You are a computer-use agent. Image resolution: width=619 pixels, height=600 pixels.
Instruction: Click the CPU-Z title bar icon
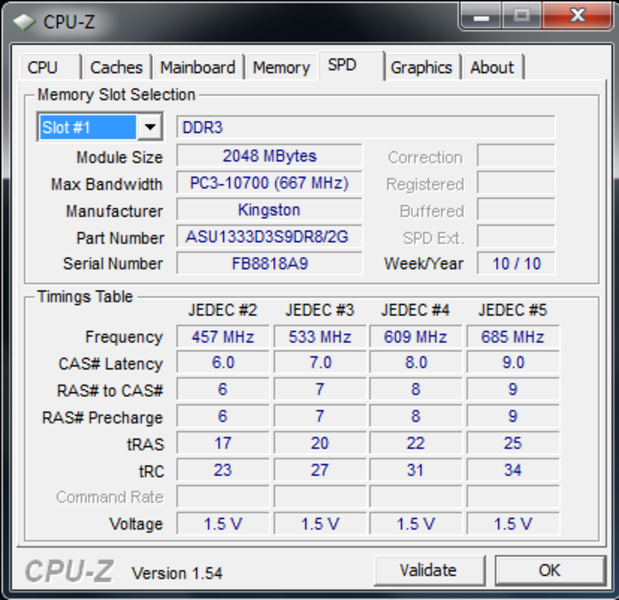click(24, 22)
